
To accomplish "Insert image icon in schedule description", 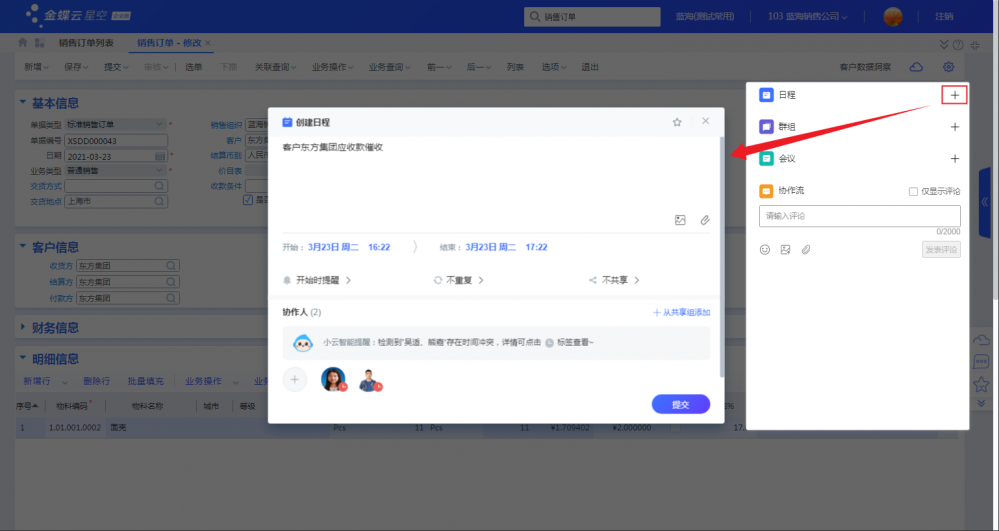I will 680,220.
